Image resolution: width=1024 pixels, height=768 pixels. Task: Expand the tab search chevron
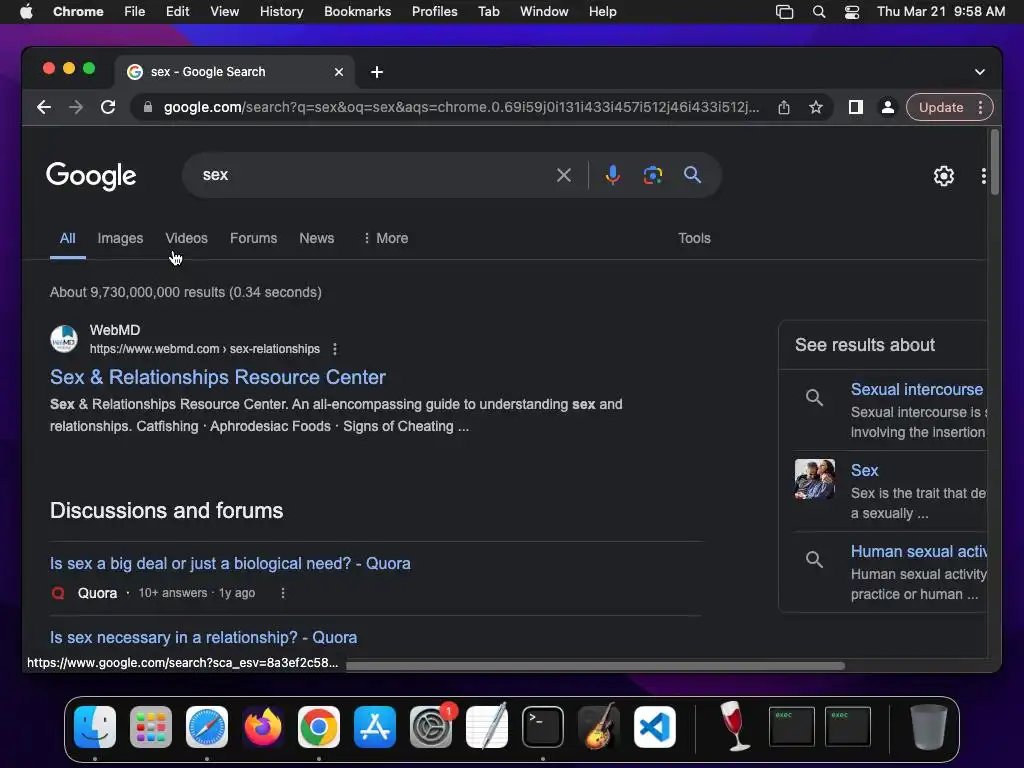pos(980,72)
